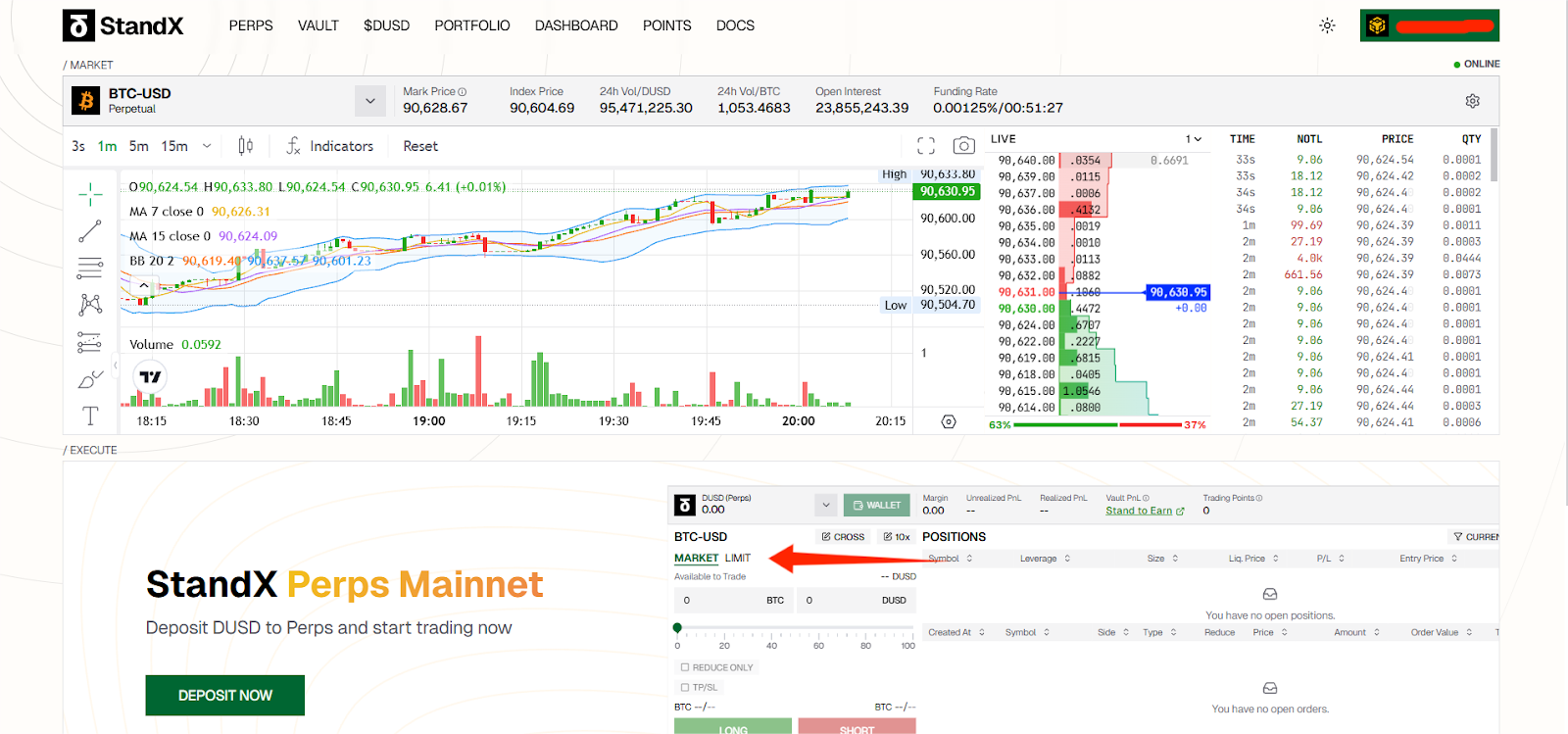Select the Fibonacci retracement tool

(x=90, y=268)
